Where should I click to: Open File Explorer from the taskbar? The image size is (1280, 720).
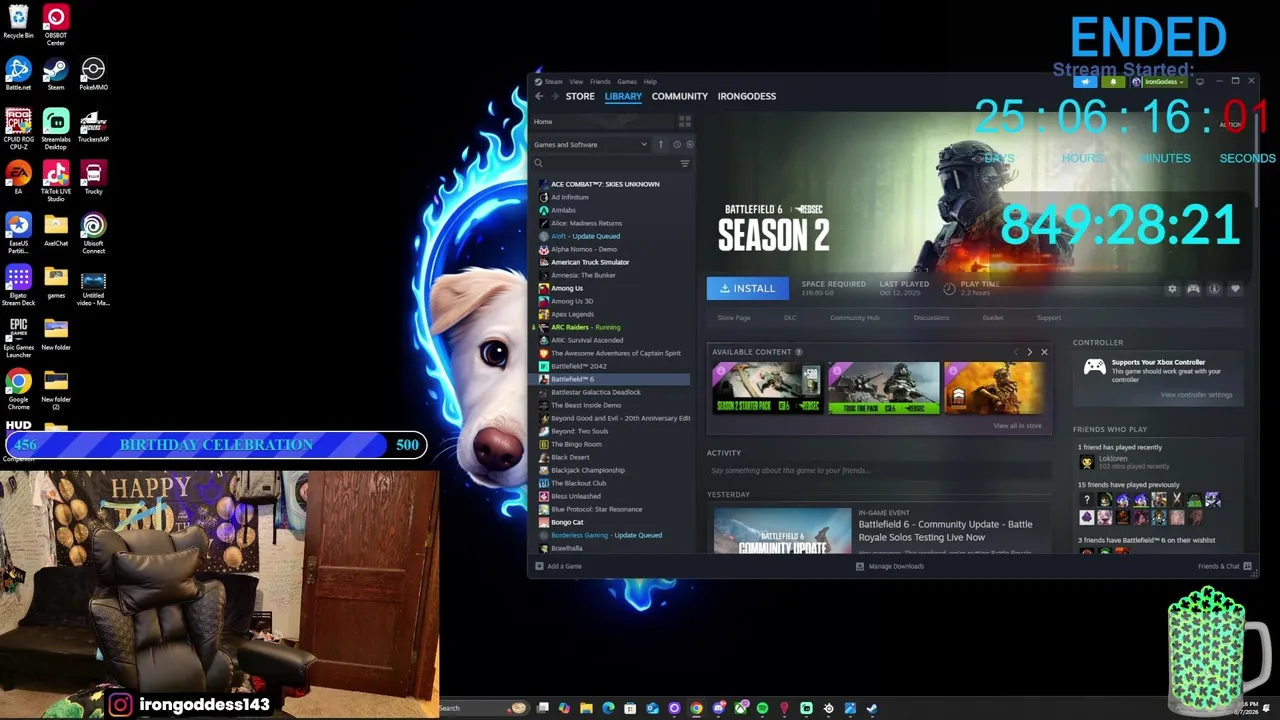[586, 708]
